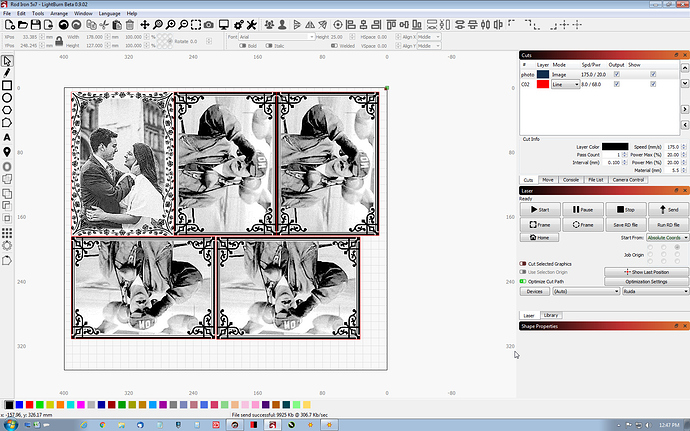The height and width of the screenshot is (431, 690).
Task: Click the Pan four-arrow icon
Action: coord(145,25)
